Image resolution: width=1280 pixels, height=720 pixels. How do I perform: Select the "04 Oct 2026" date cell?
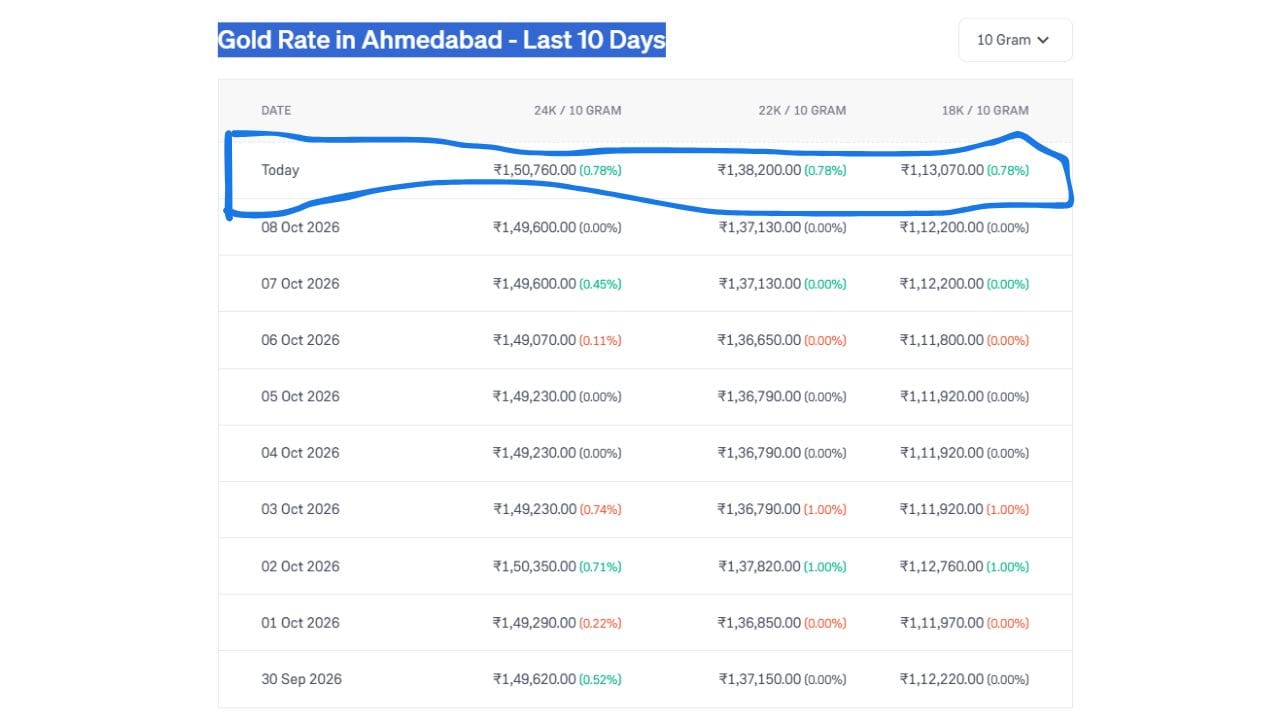click(x=300, y=453)
